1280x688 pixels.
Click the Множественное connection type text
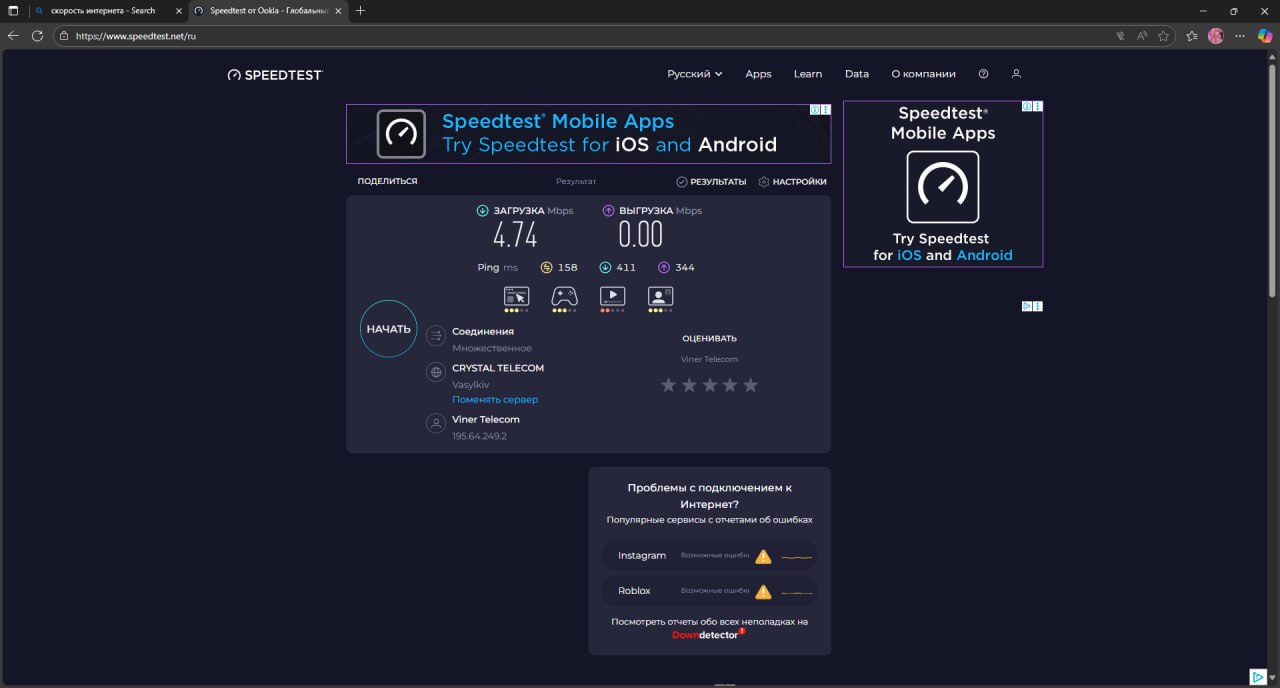tap(492, 348)
